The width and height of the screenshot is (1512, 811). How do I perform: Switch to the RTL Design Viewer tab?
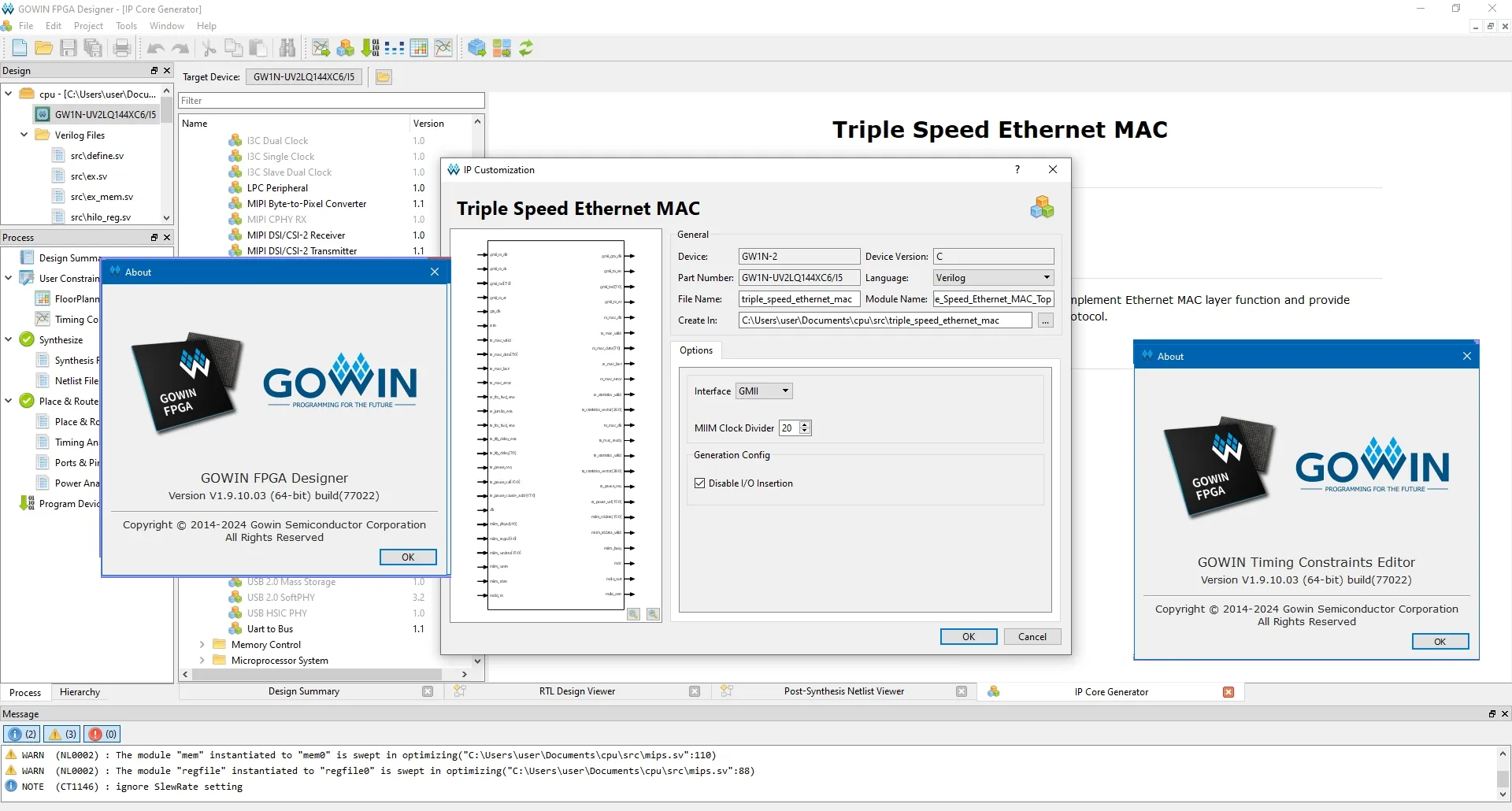576,691
